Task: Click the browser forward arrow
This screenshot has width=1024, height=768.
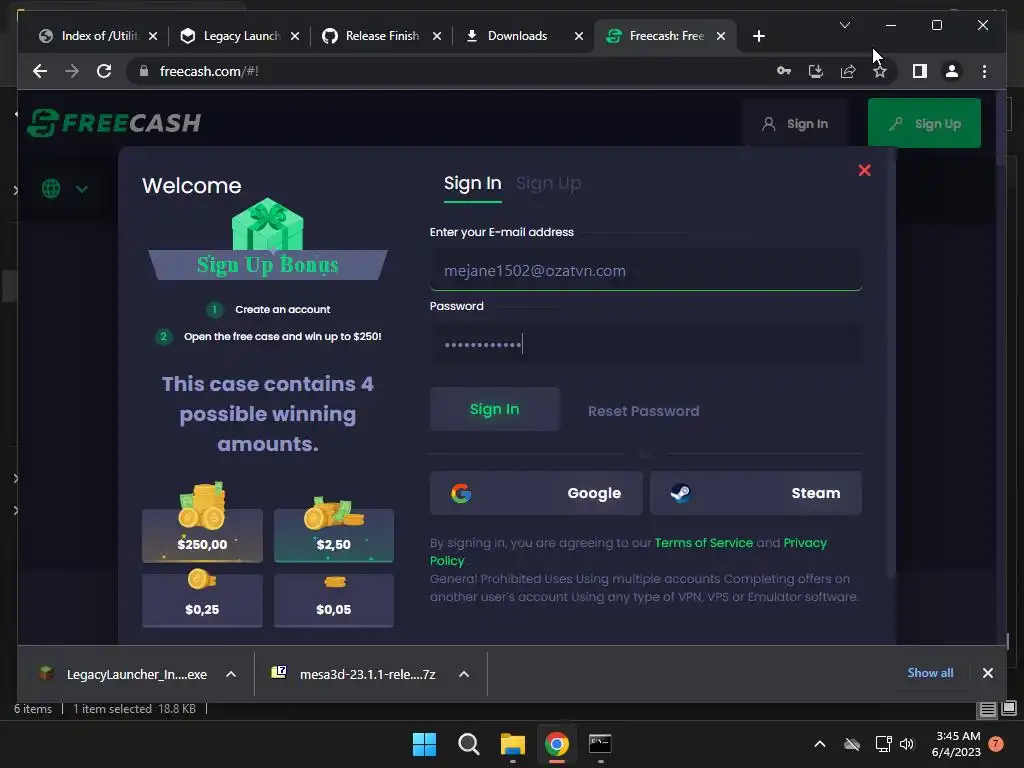Action: coord(72,71)
